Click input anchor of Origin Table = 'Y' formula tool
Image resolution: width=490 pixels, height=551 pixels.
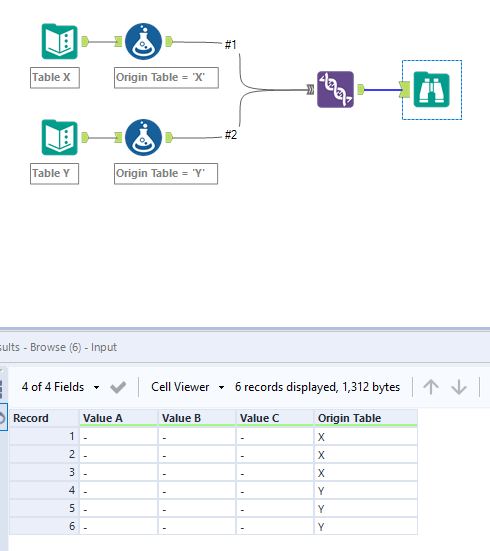coord(118,137)
